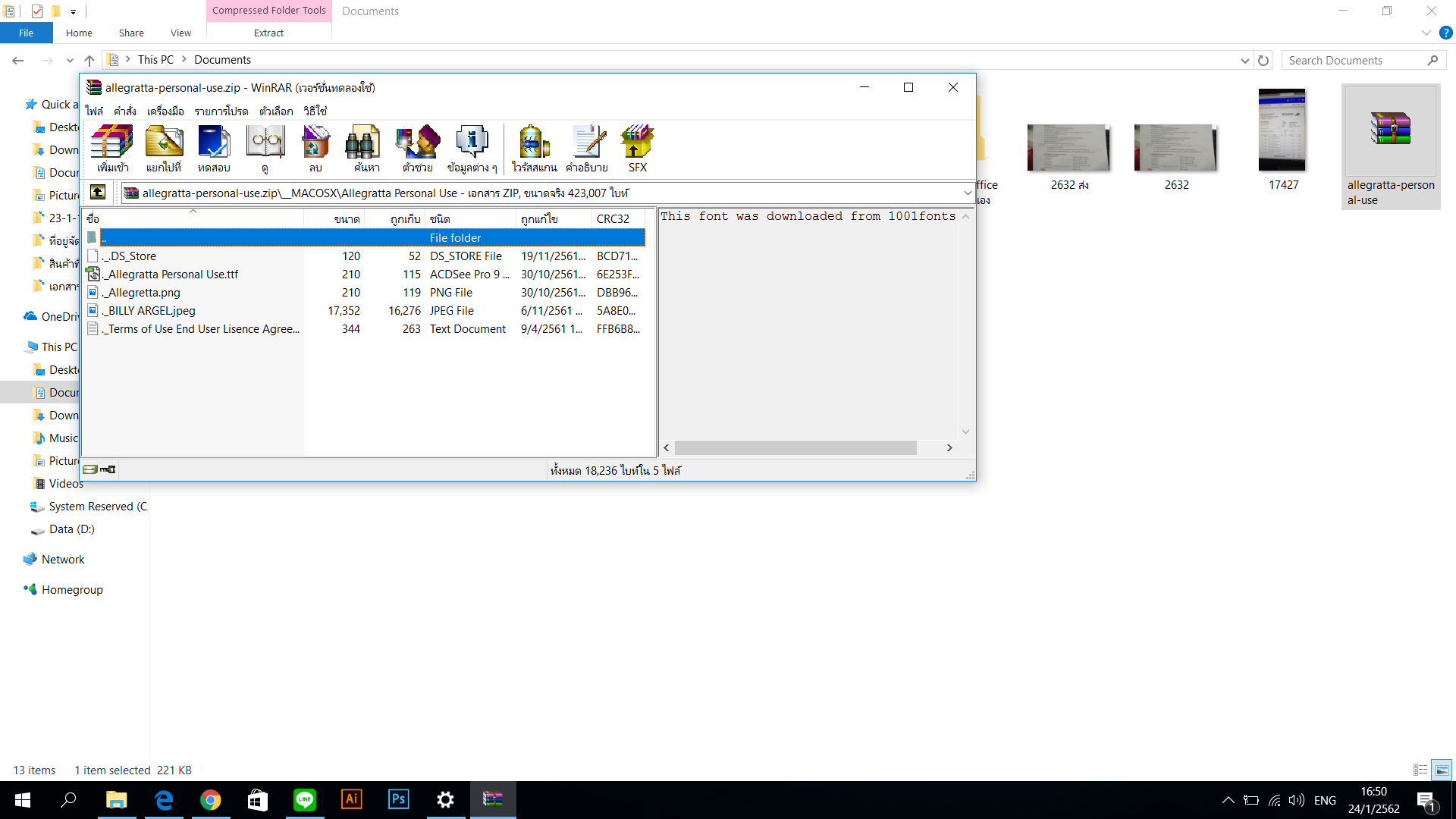Click down arrow of comment pane vertical scrollbar
This screenshot has height=819, width=1456.
pyautogui.click(x=965, y=431)
